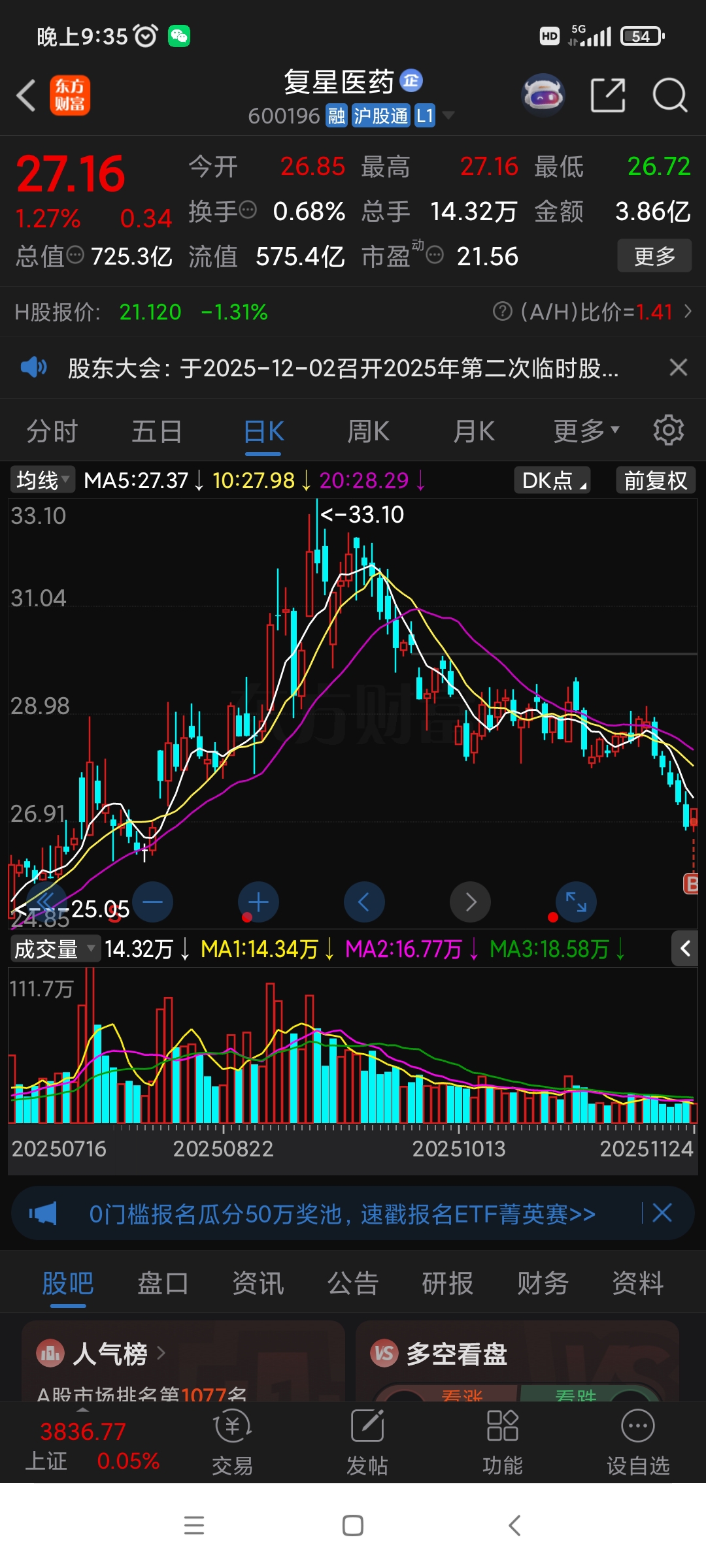The width and height of the screenshot is (706, 1568).
Task: Tap the A/H ratio help question icon
Action: pyautogui.click(x=502, y=312)
